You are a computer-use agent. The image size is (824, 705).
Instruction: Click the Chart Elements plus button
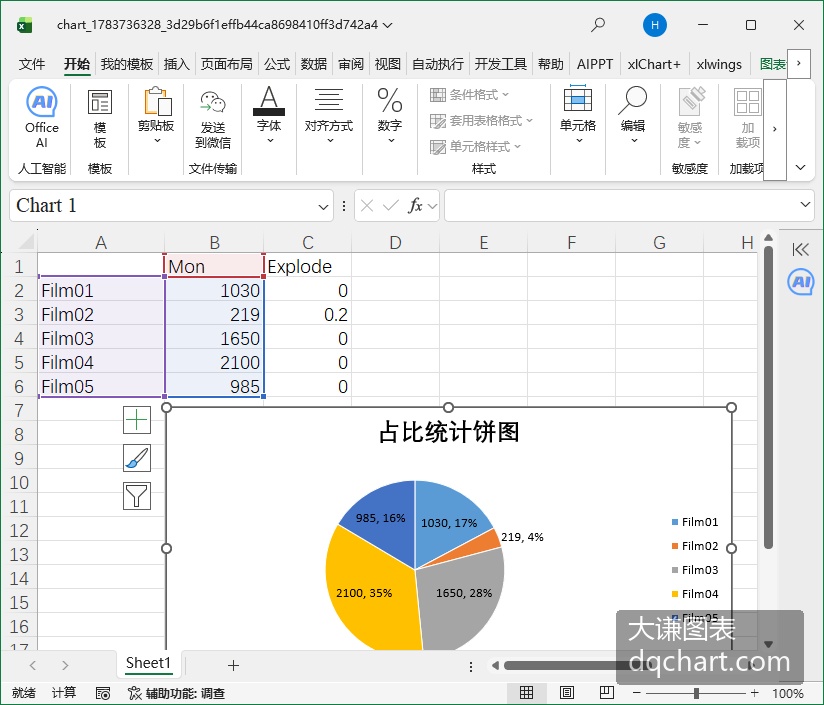tap(137, 420)
